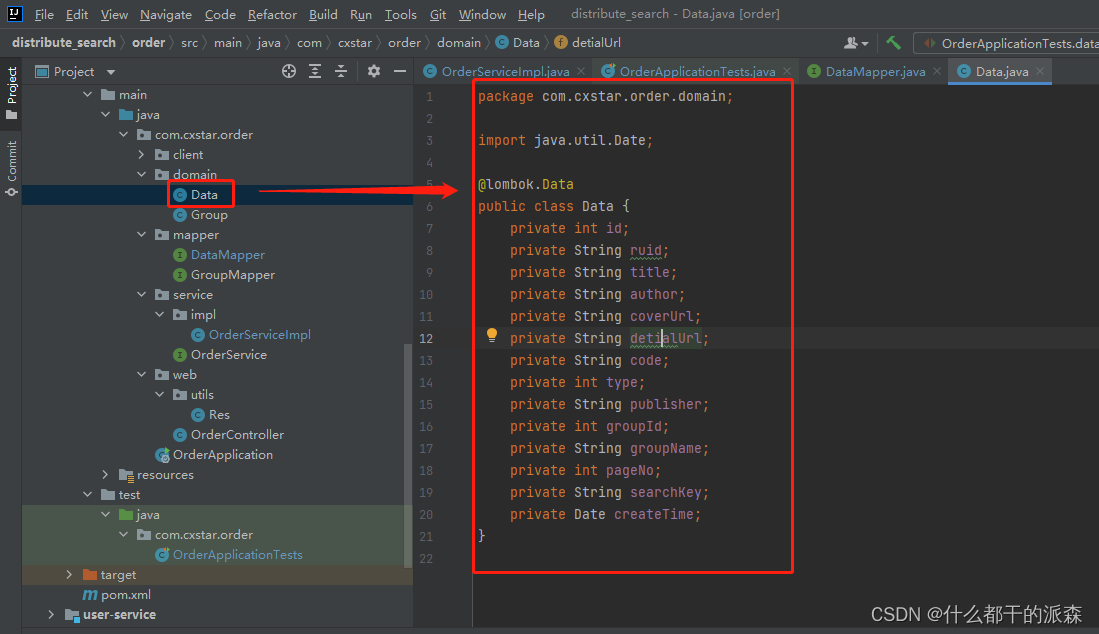Open the View menu

114,14
